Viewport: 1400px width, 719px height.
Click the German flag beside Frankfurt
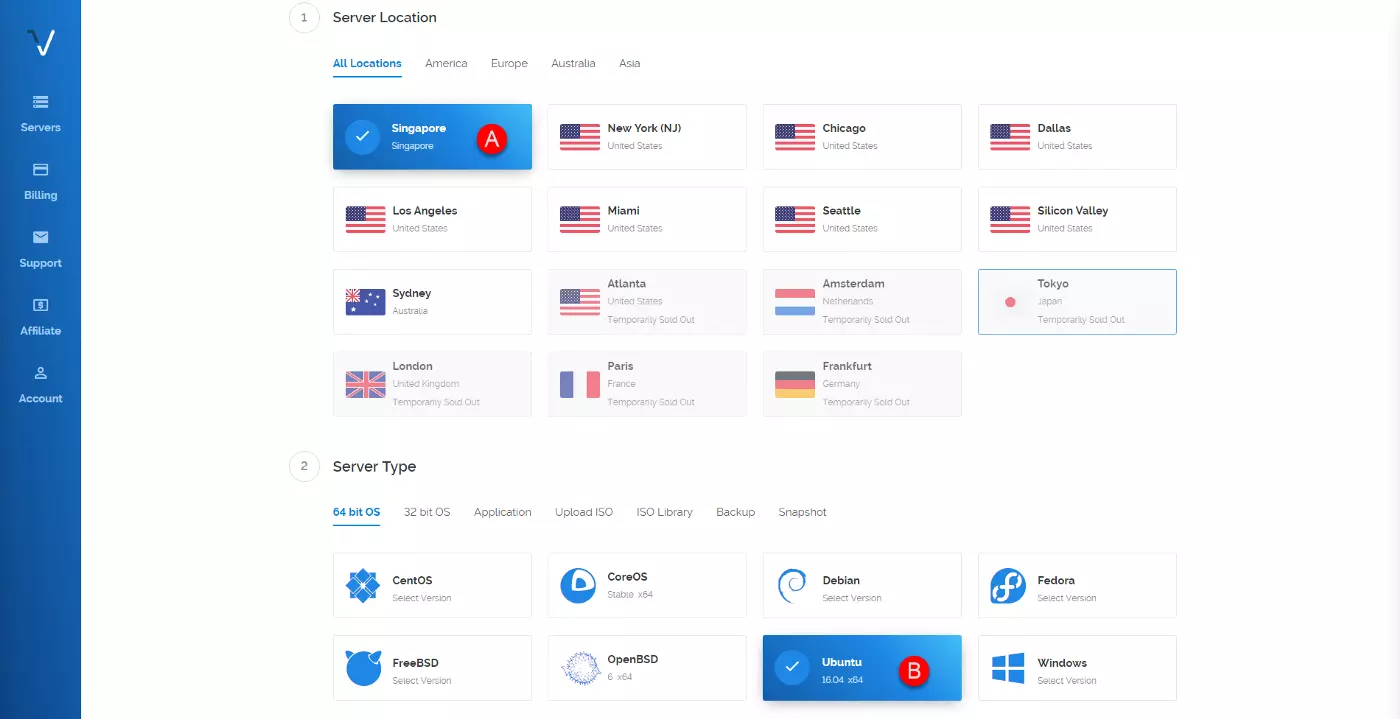click(795, 384)
